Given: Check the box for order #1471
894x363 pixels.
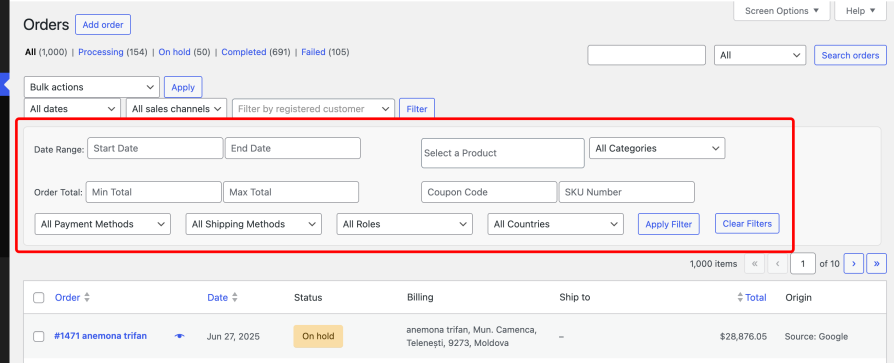Looking at the screenshot, I should pos(39,336).
